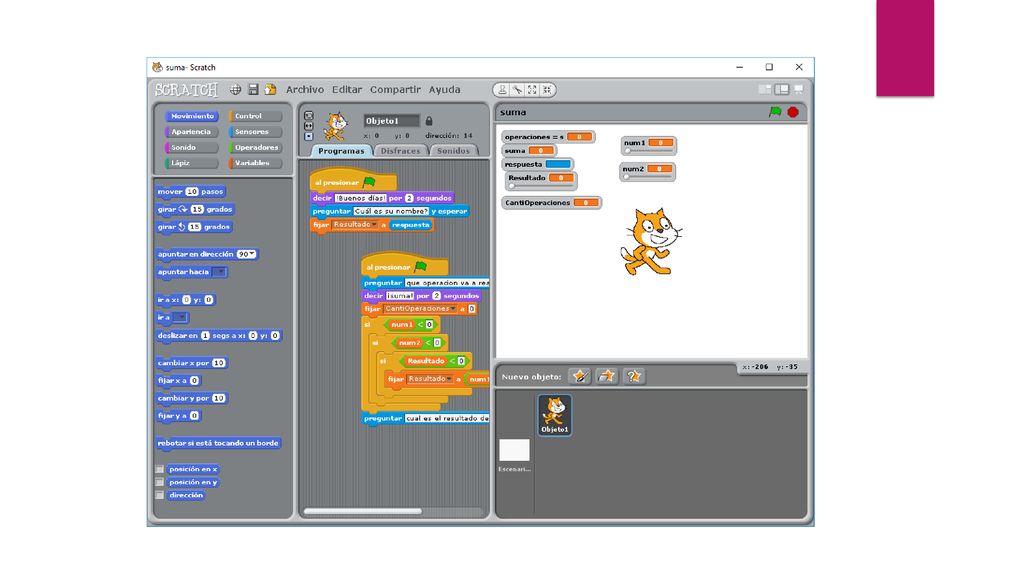Click the cat preview beside the Objeto1 name
Image resolution: width=1024 pixels, height=576 pixels.
pos(336,126)
